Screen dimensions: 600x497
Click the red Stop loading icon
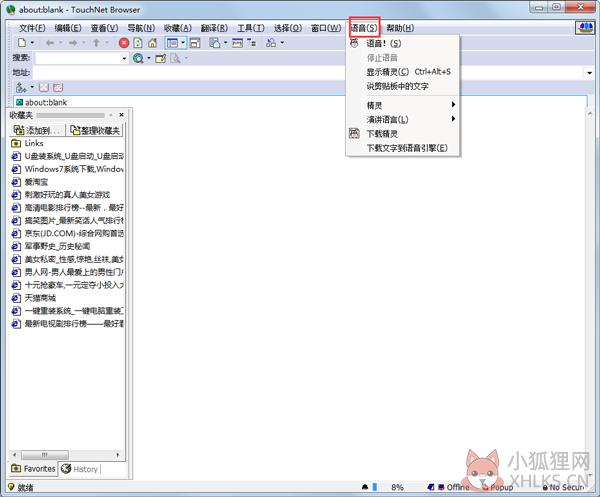tap(124, 43)
